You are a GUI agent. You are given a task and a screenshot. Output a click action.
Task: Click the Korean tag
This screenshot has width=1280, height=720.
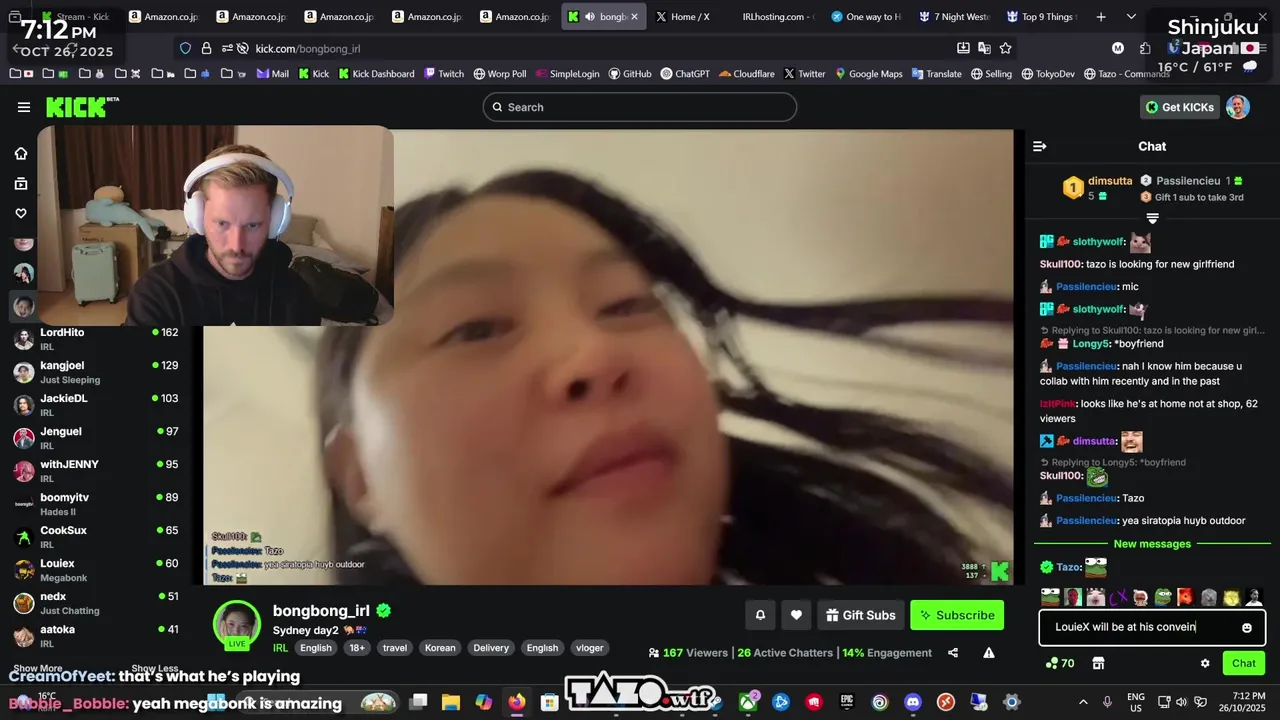440,648
